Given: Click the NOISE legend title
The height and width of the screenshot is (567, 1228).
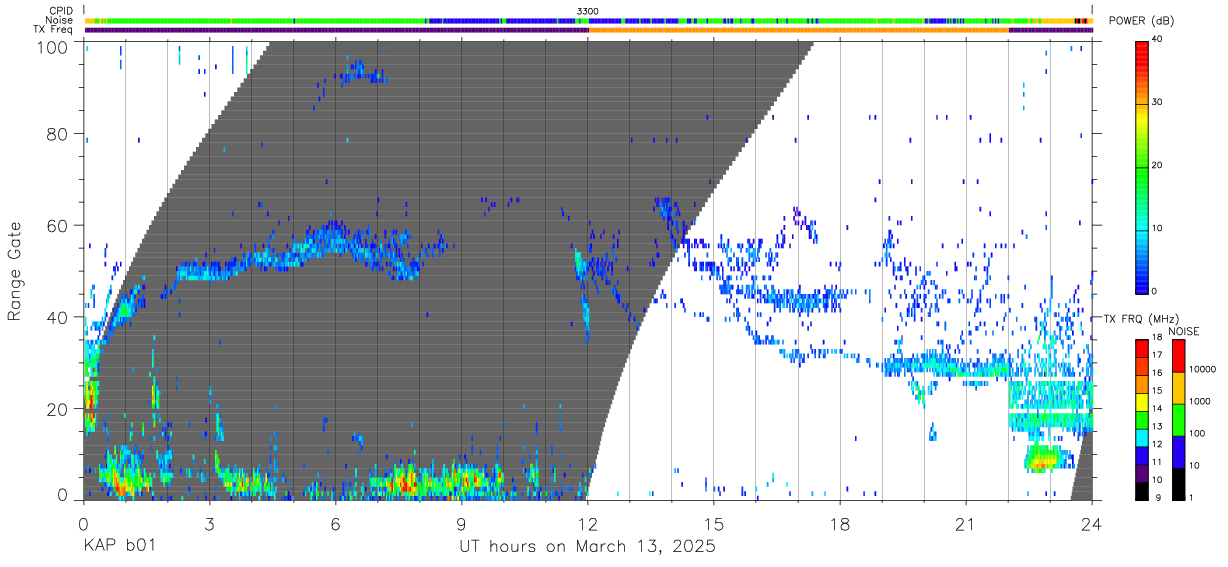Looking at the screenshot, I should coord(1185,331).
